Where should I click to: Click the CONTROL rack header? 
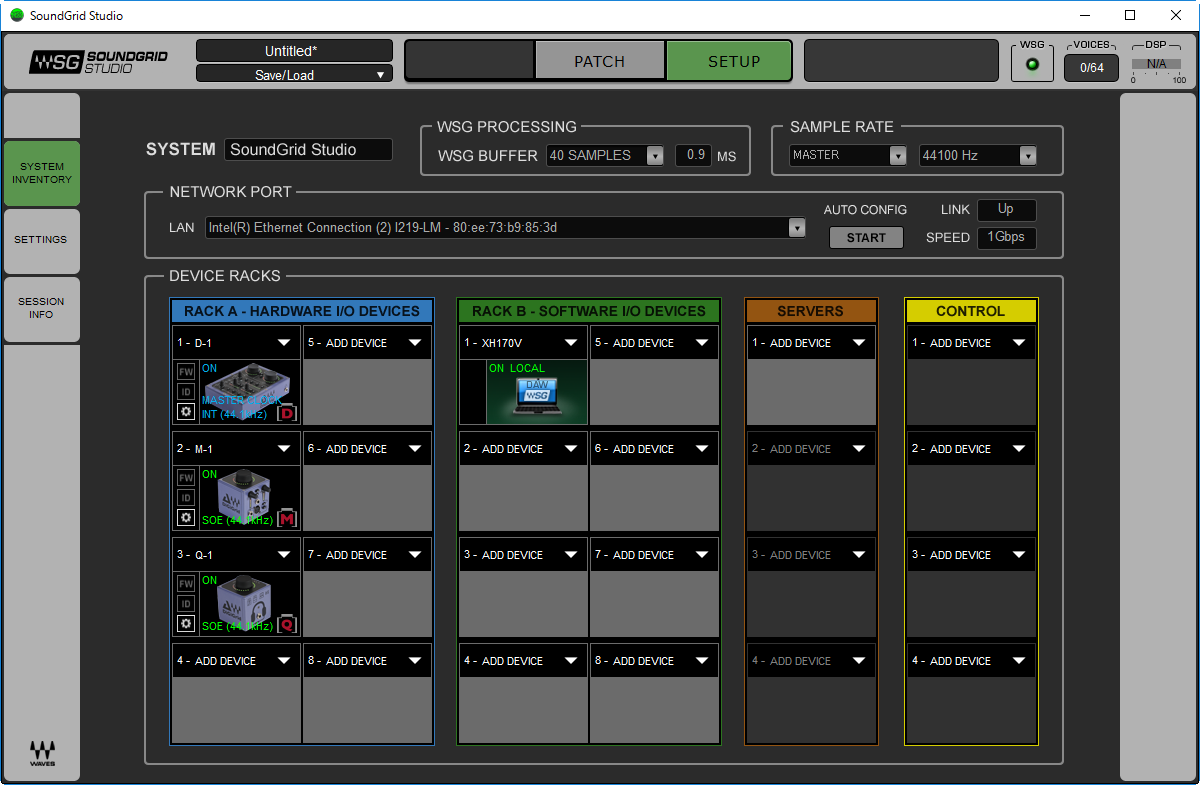971,311
